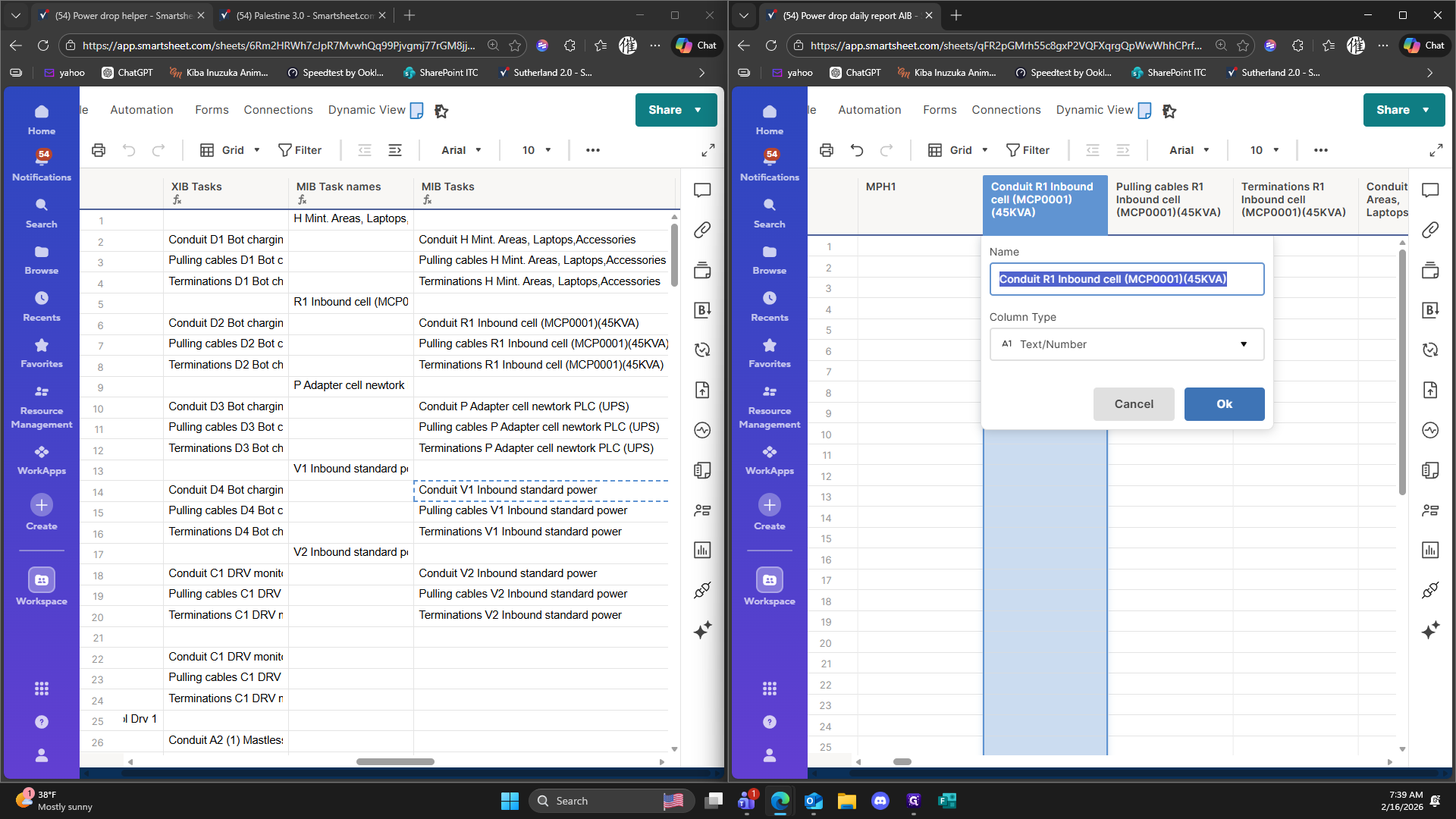Open Arial font dropdown in right toolbar
Screen dimensions: 1456x819
coord(1188,150)
